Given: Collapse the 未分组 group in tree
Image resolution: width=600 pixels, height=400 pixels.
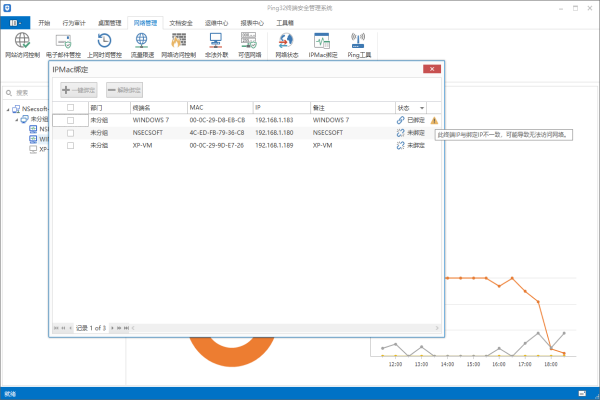Looking at the screenshot, I should tap(17, 119).
